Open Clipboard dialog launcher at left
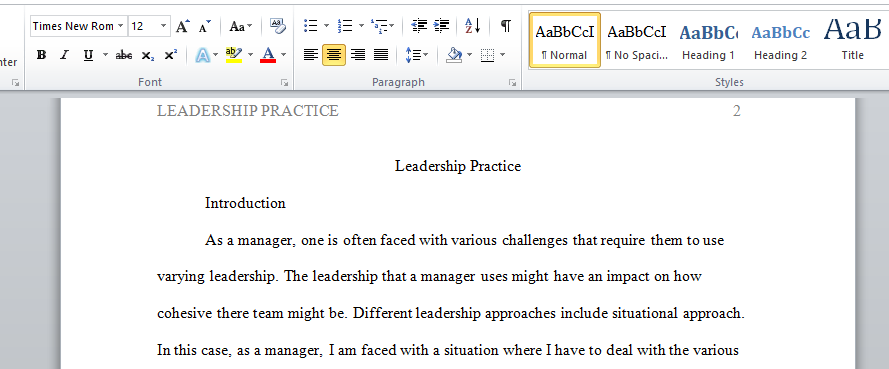This screenshot has width=889, height=369. (x=16, y=83)
